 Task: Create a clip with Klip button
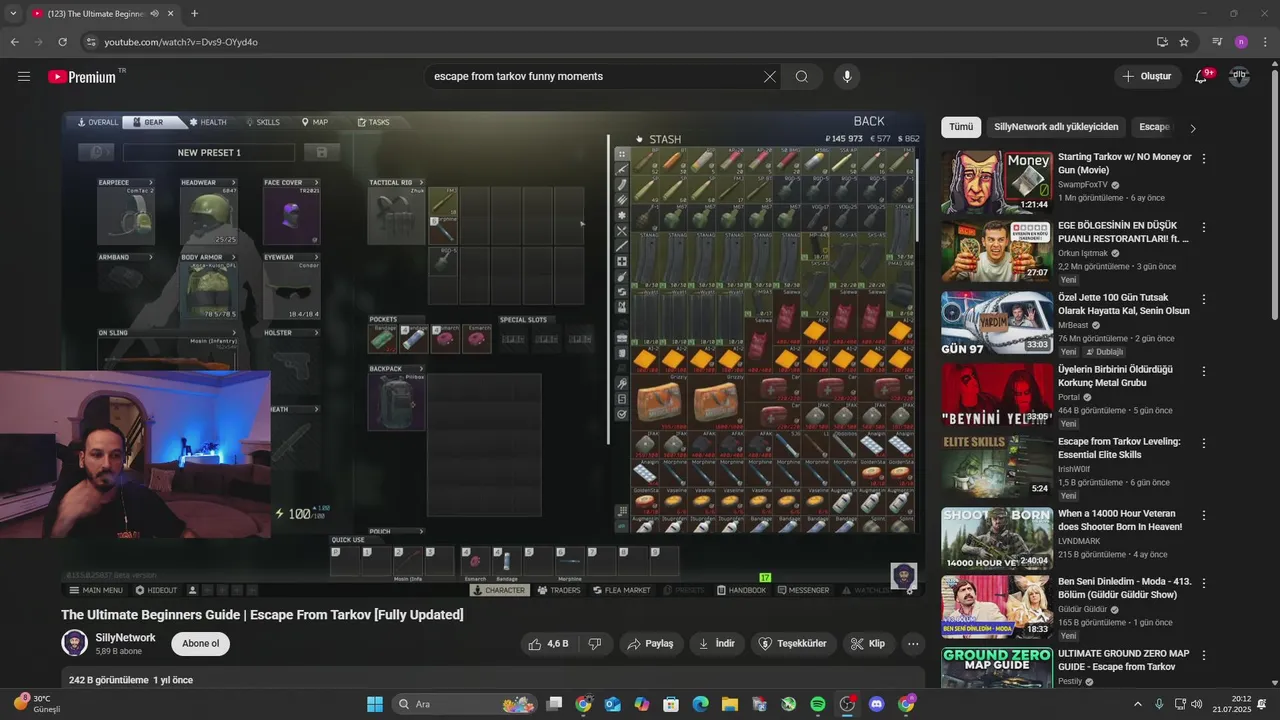tap(868, 644)
